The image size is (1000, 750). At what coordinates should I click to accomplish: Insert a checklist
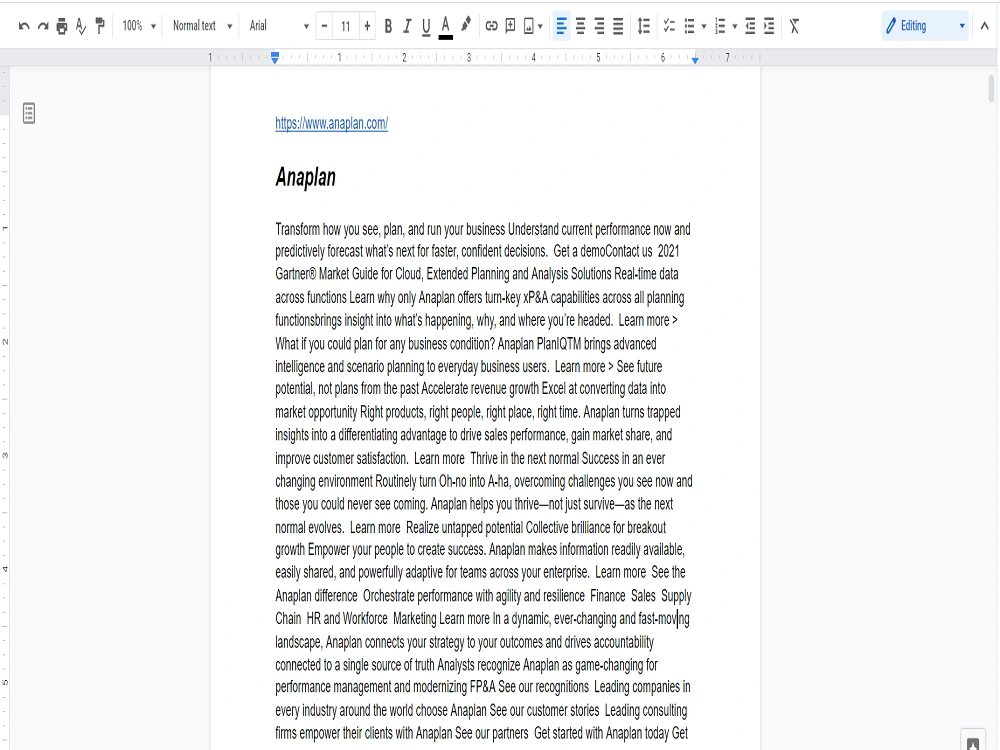click(x=669, y=26)
